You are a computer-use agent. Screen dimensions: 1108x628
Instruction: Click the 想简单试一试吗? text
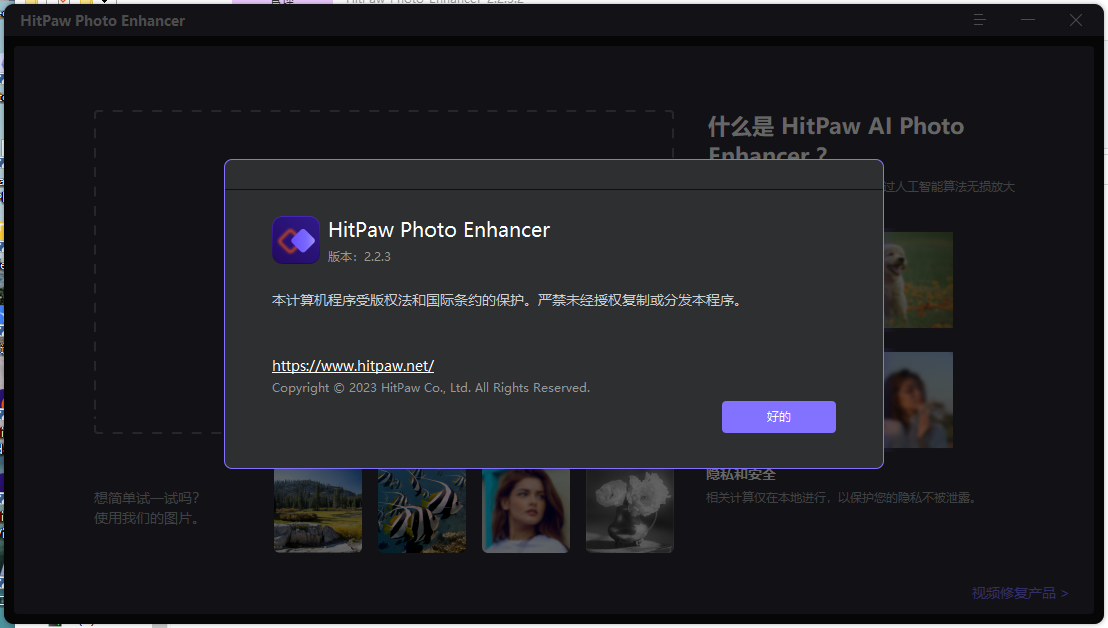[x=147, y=498]
